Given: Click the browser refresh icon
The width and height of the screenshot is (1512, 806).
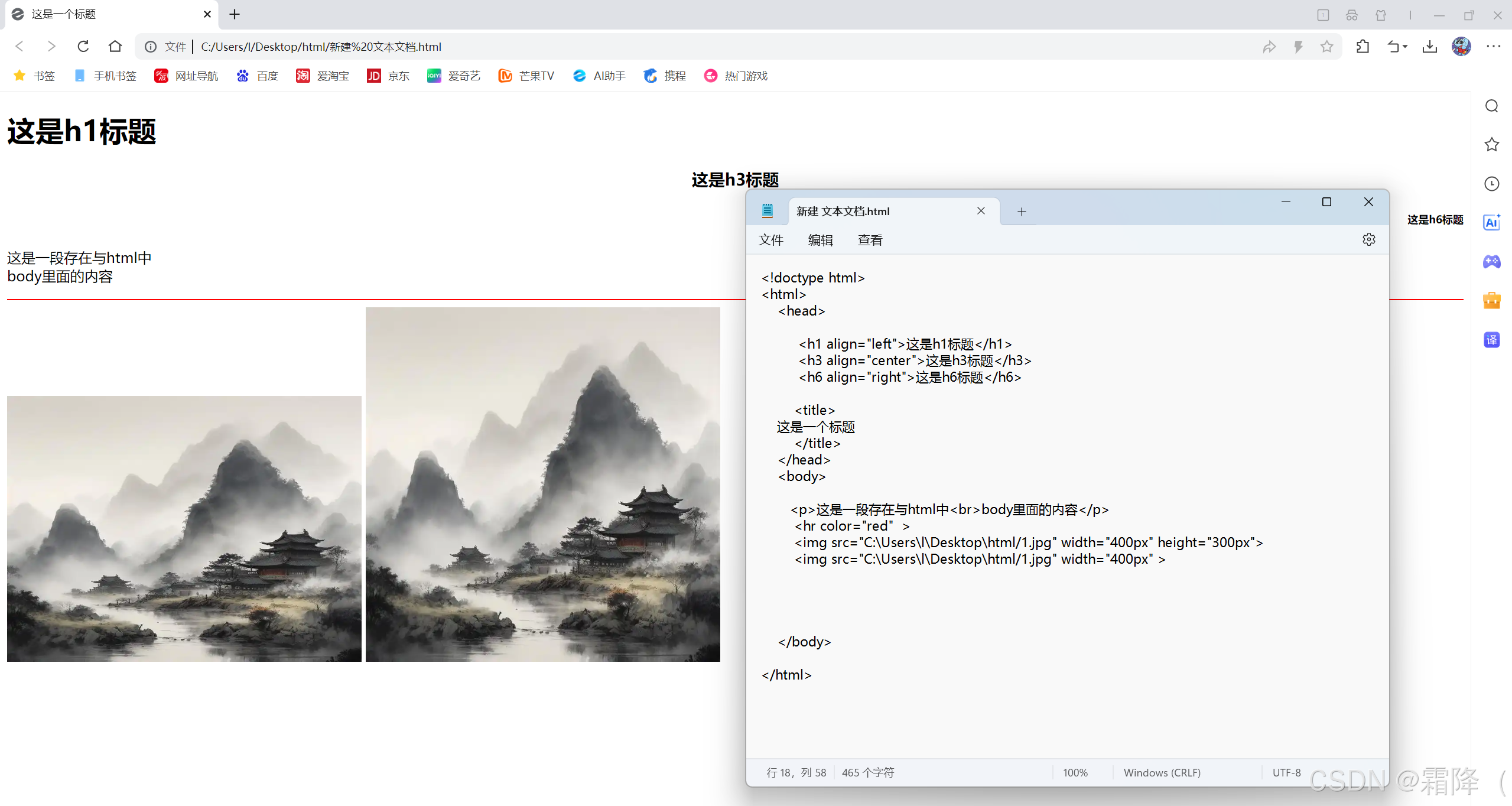Looking at the screenshot, I should (83, 46).
